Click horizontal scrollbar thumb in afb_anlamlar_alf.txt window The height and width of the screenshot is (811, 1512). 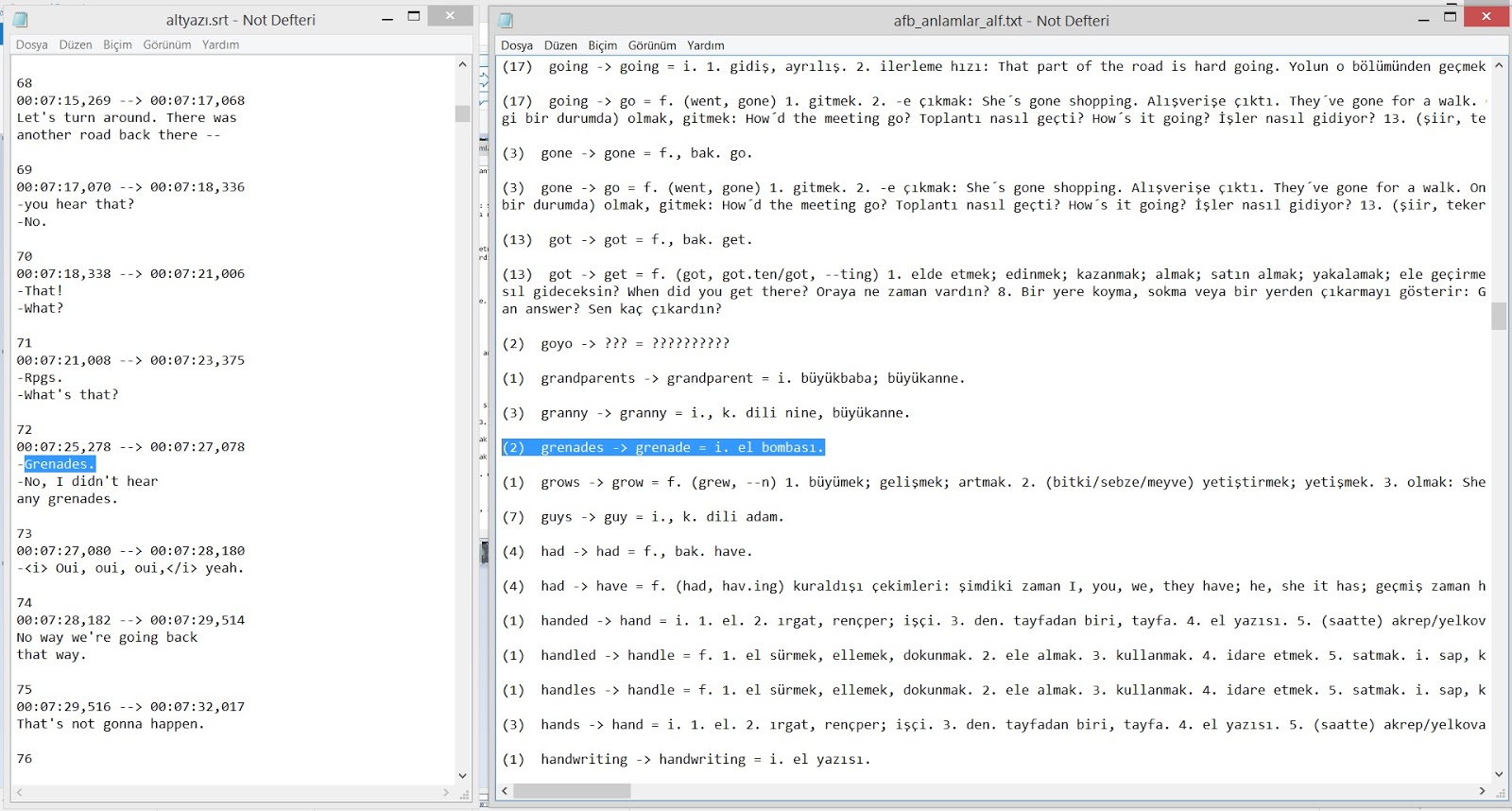[572, 790]
